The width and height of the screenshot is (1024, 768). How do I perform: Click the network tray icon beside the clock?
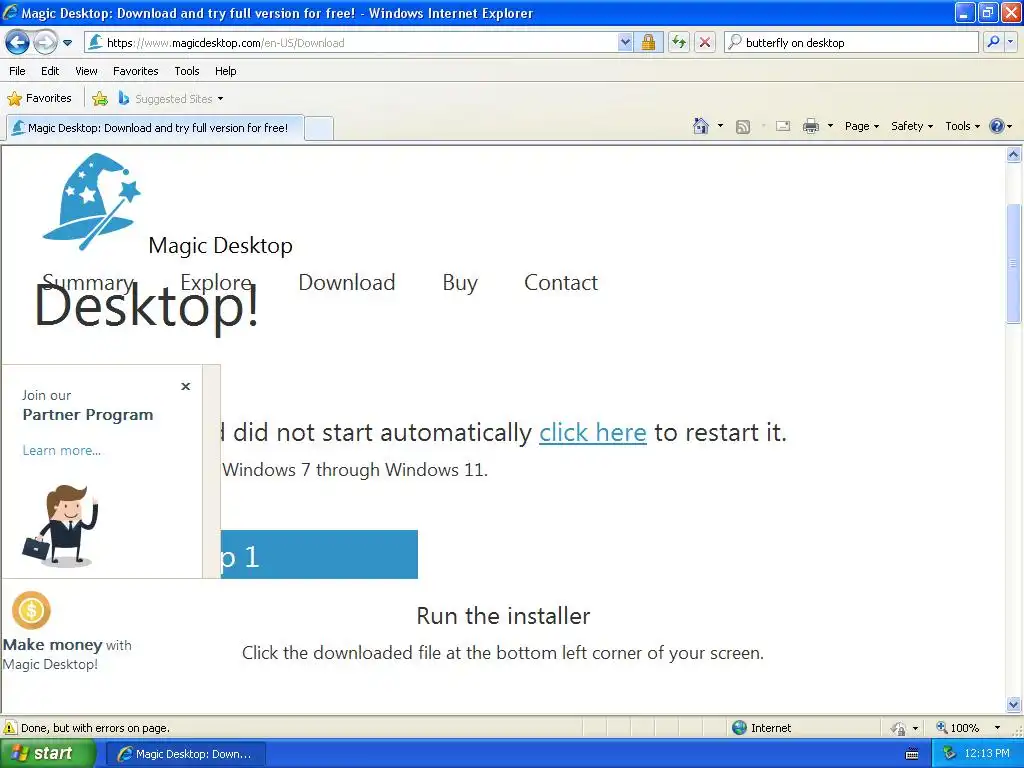pos(949,754)
